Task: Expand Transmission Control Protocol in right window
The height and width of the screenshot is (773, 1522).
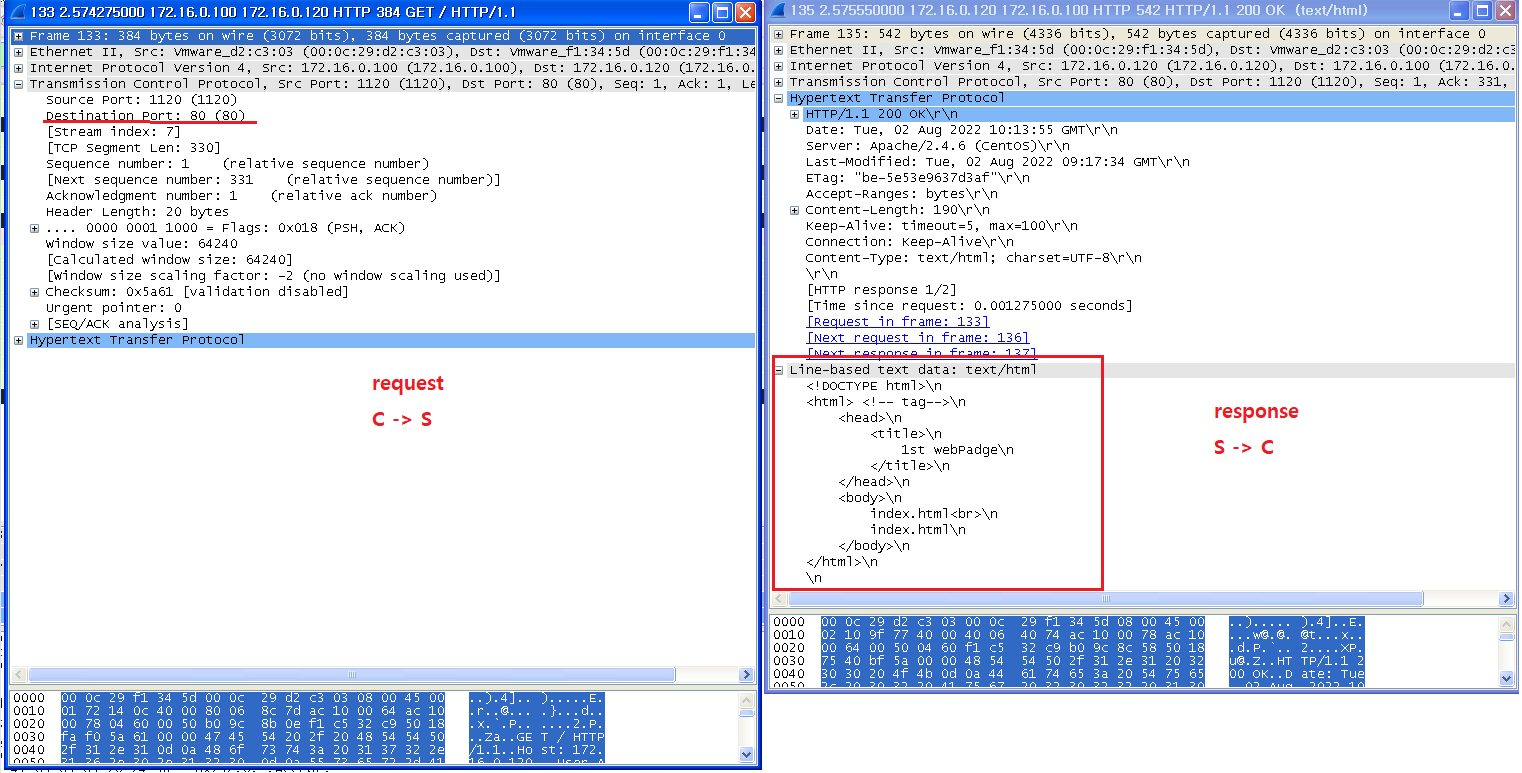Action: click(x=779, y=82)
